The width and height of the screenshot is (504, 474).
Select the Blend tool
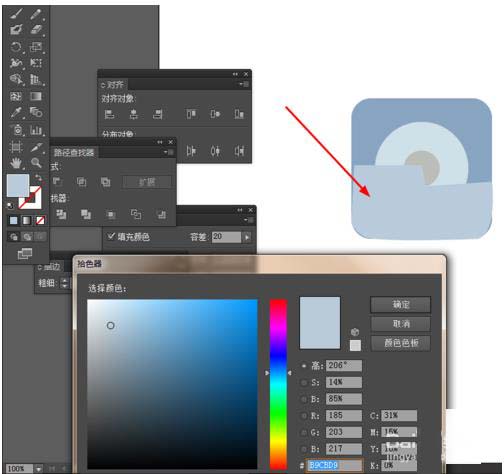pyautogui.click(x=36, y=112)
